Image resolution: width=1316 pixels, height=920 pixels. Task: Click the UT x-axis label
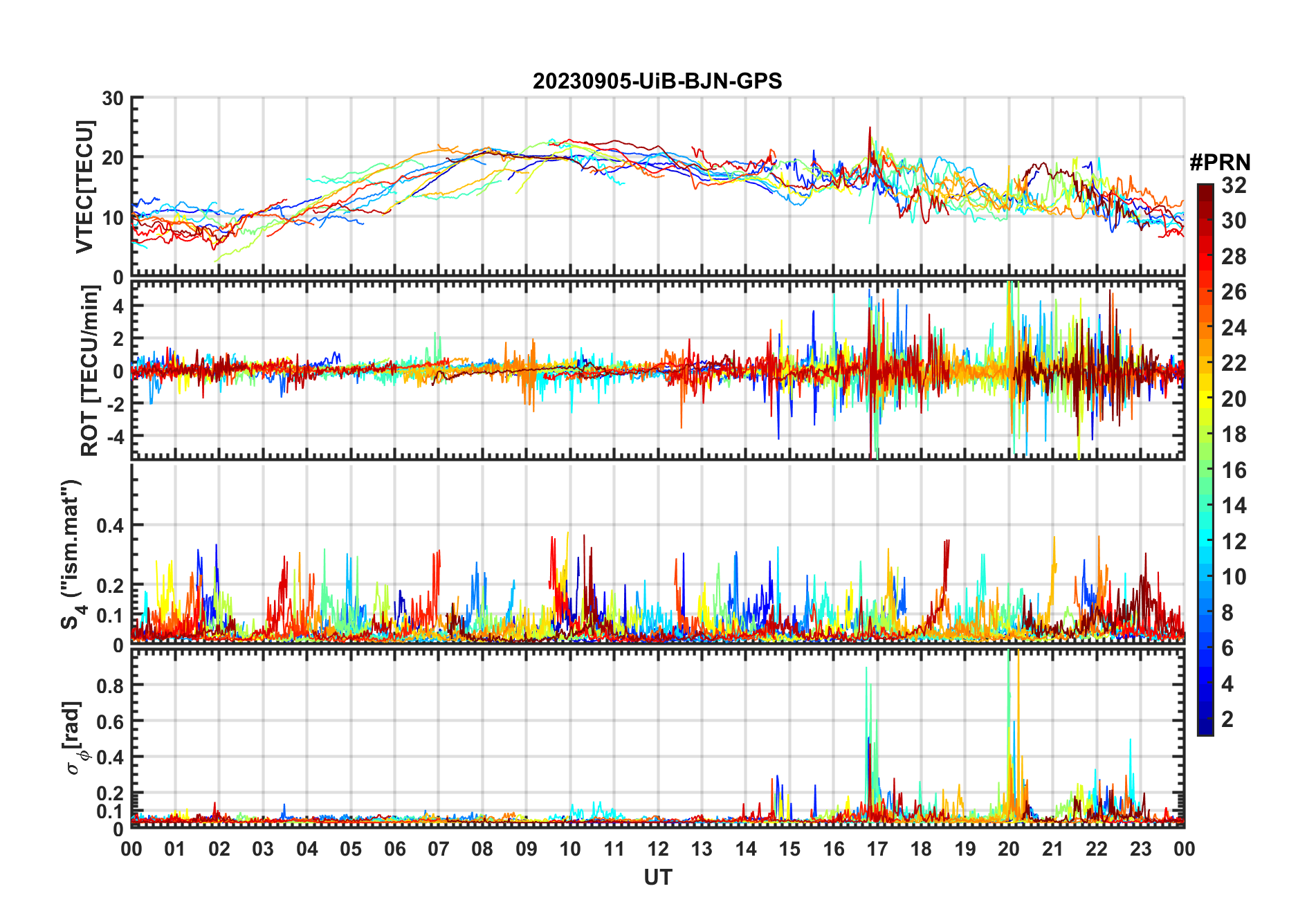tap(657, 877)
